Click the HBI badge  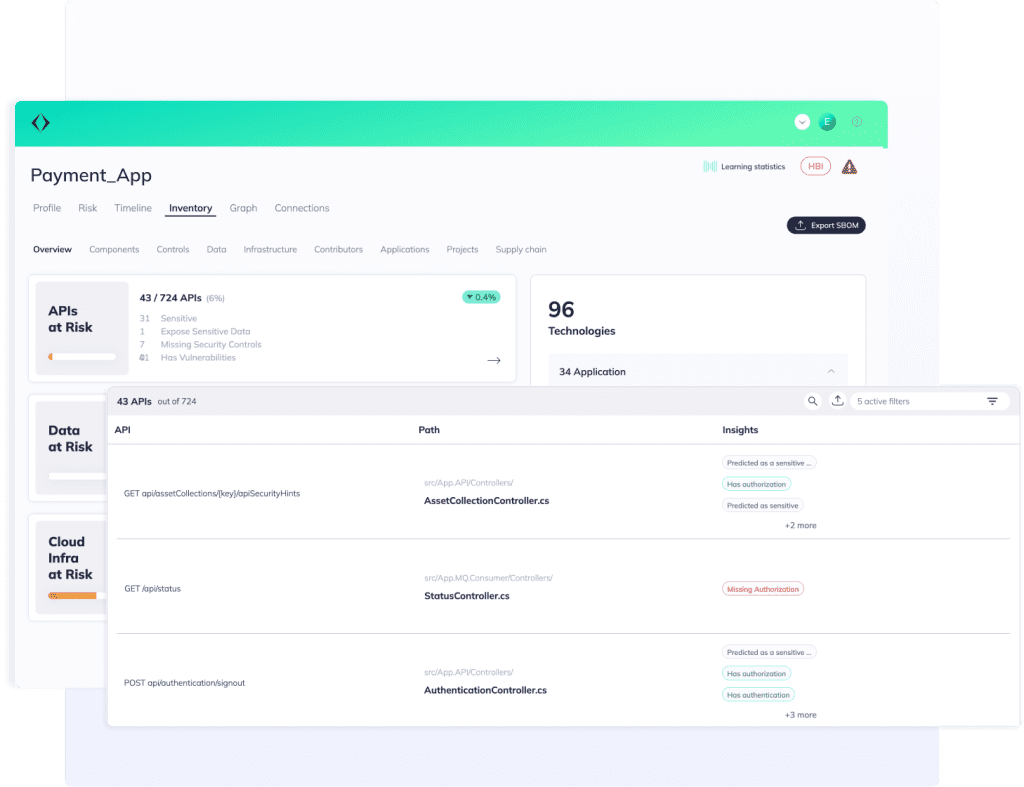(x=815, y=167)
